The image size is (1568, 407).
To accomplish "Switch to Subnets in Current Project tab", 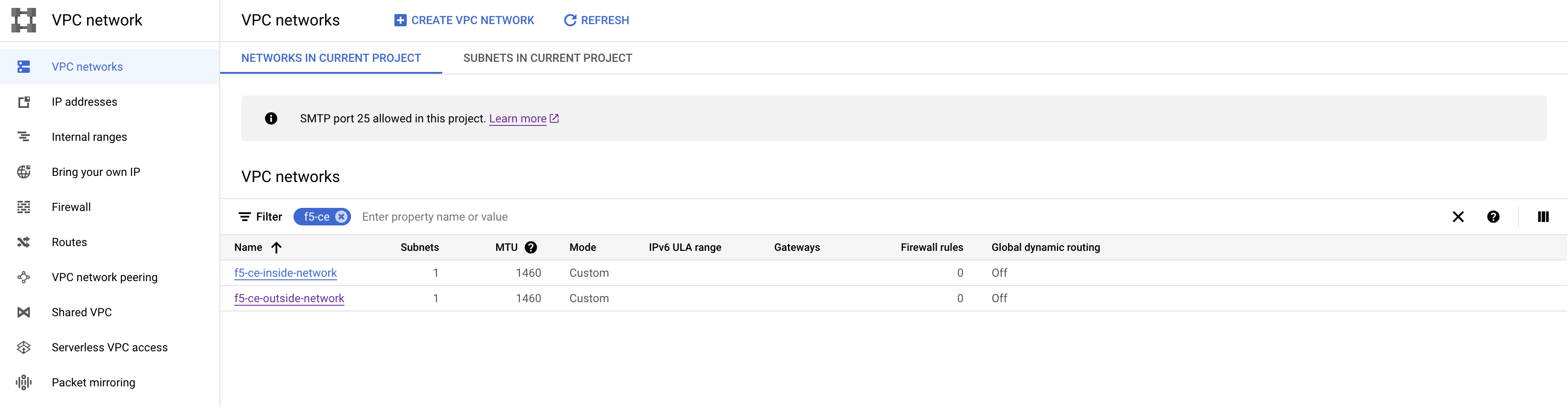I will (x=547, y=58).
